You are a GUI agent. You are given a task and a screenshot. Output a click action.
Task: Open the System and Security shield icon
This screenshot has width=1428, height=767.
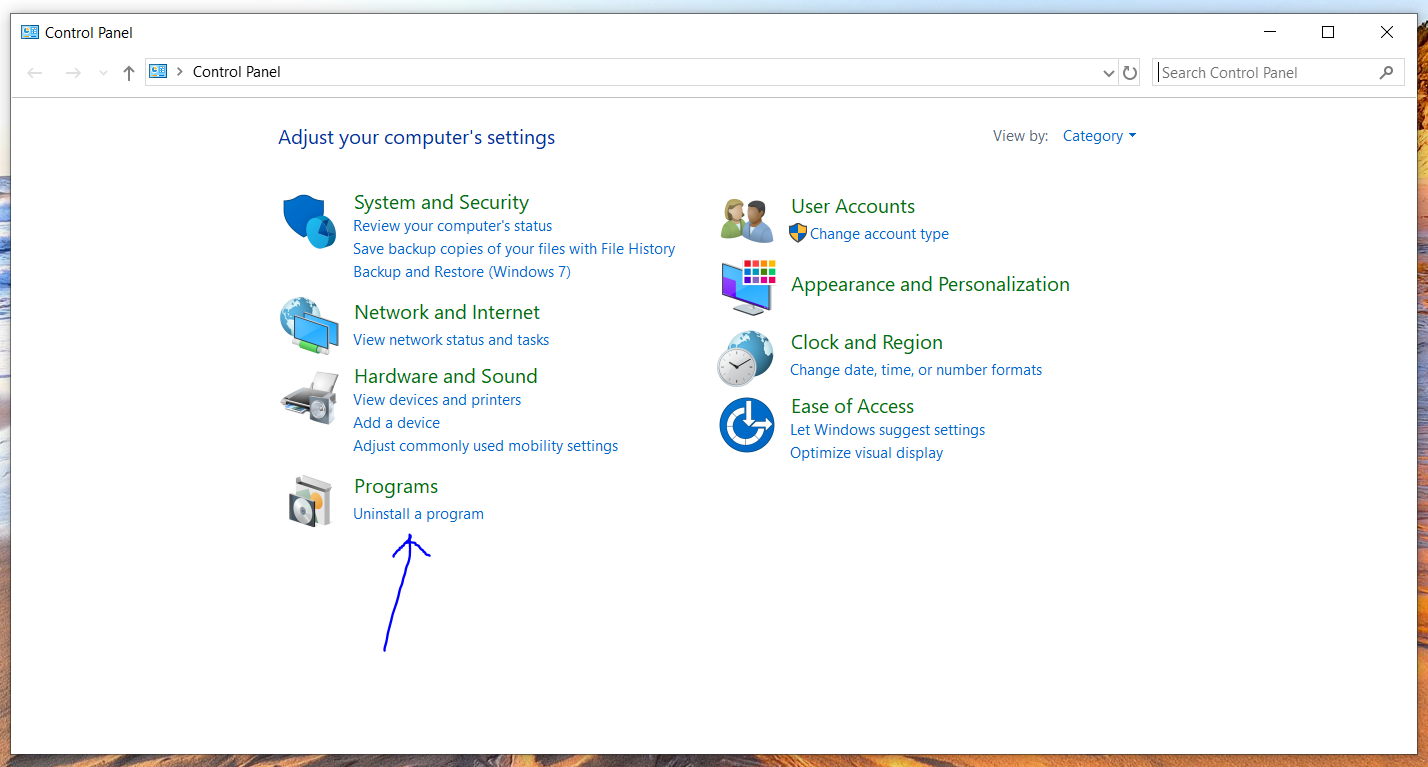(x=308, y=222)
